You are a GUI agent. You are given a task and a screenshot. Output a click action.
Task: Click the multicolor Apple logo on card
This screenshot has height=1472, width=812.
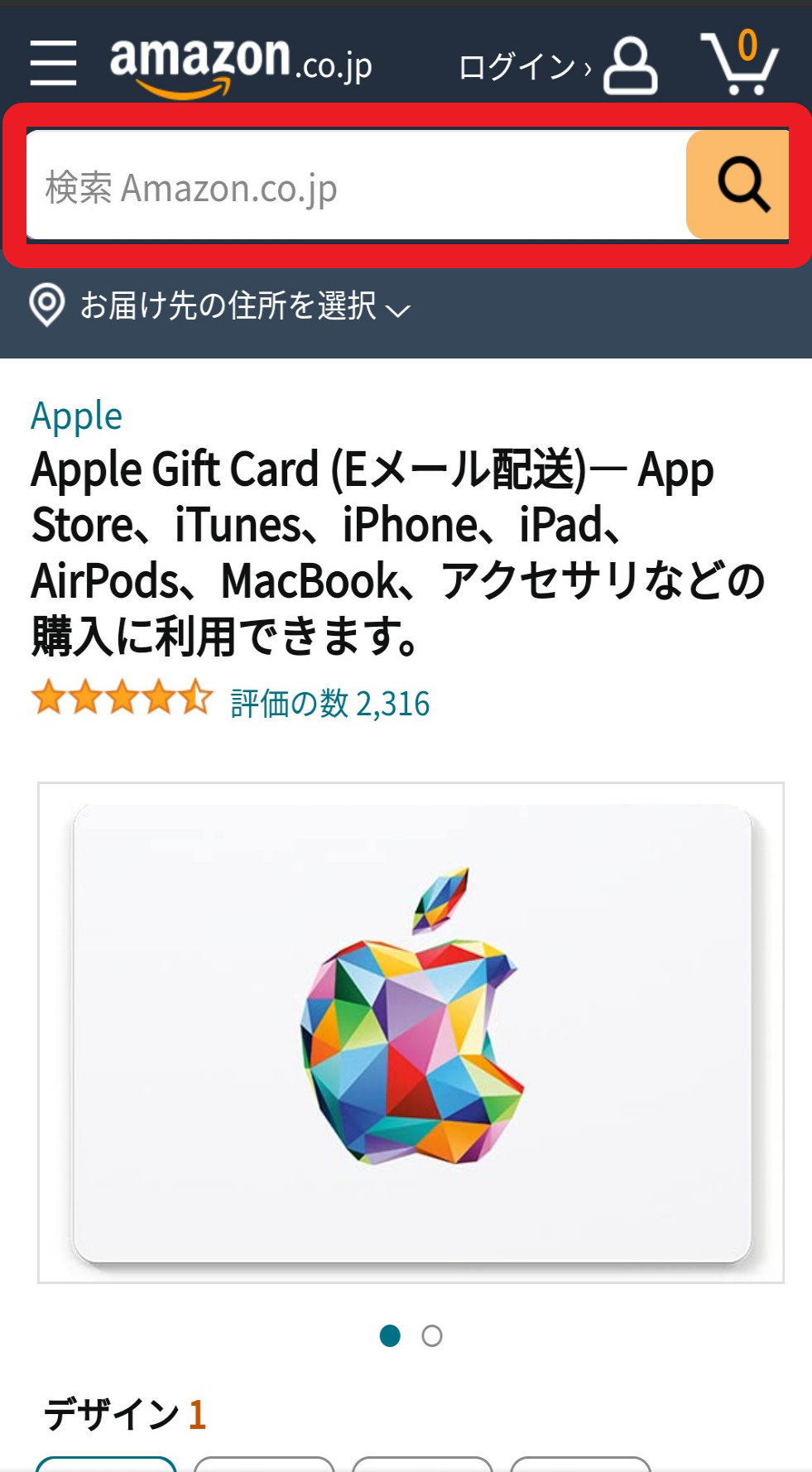click(x=411, y=1017)
